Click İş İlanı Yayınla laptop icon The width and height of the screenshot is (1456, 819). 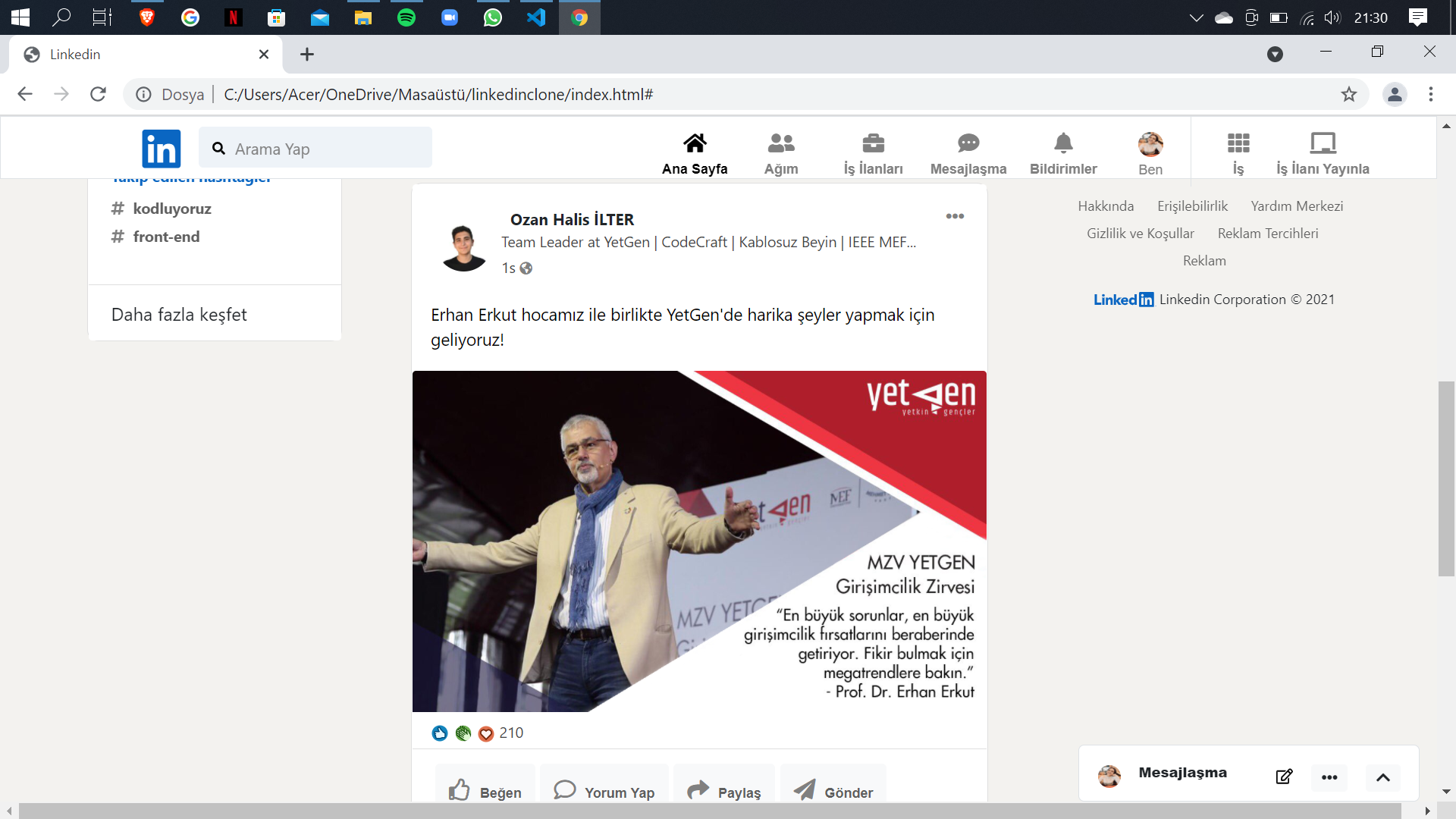pos(1323,143)
